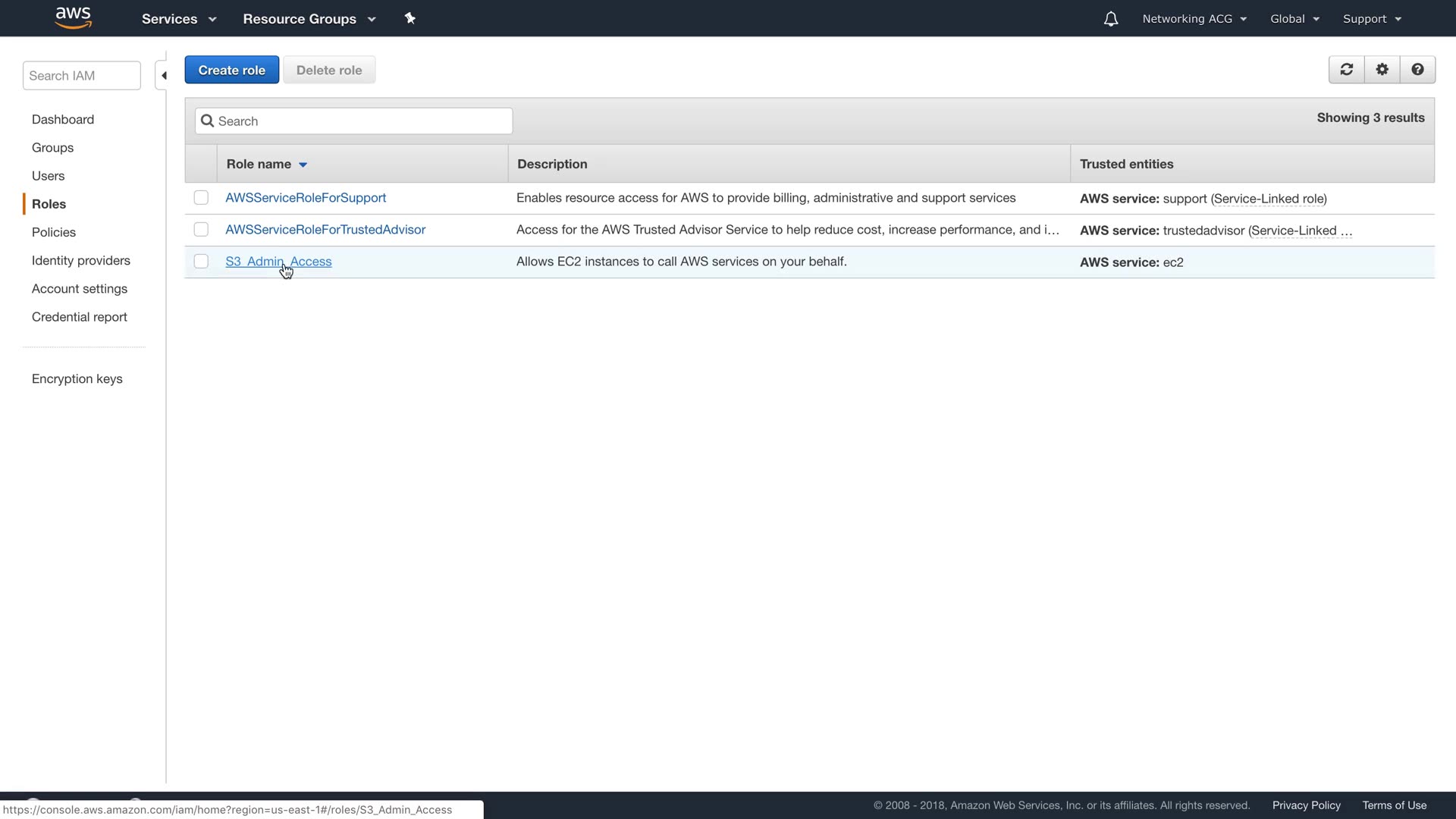1456x819 pixels.
Task: Click the Create role button
Action: (x=231, y=70)
